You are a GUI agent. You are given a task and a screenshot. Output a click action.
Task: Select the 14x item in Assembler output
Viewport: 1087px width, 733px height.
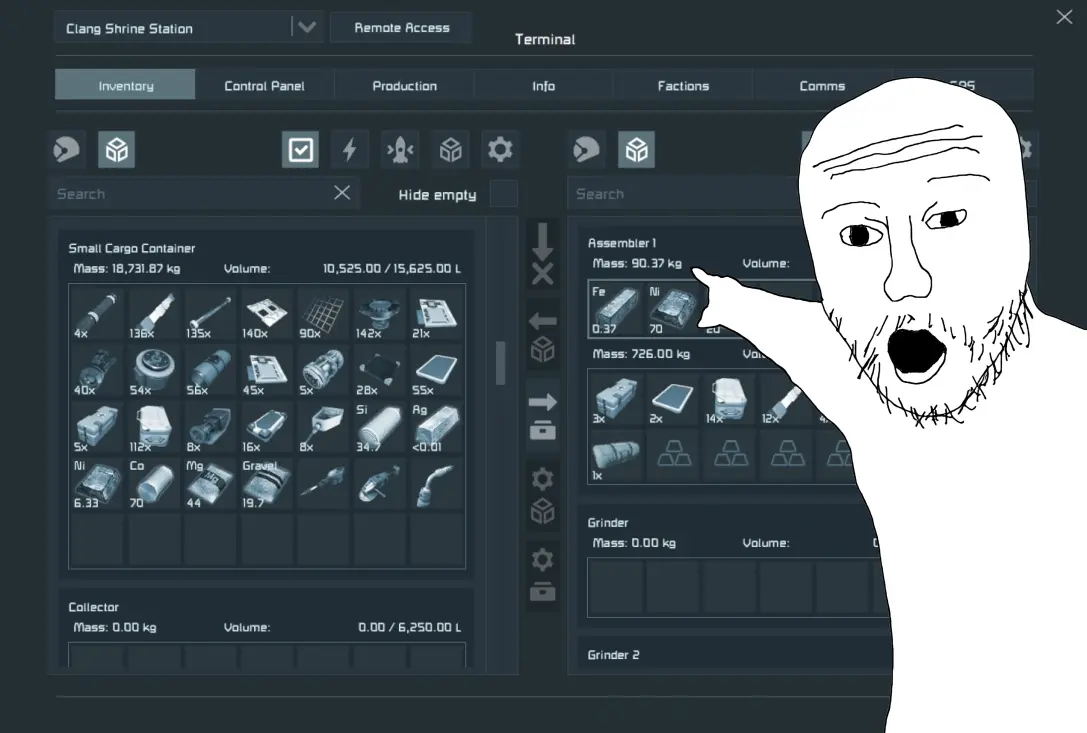(730, 399)
